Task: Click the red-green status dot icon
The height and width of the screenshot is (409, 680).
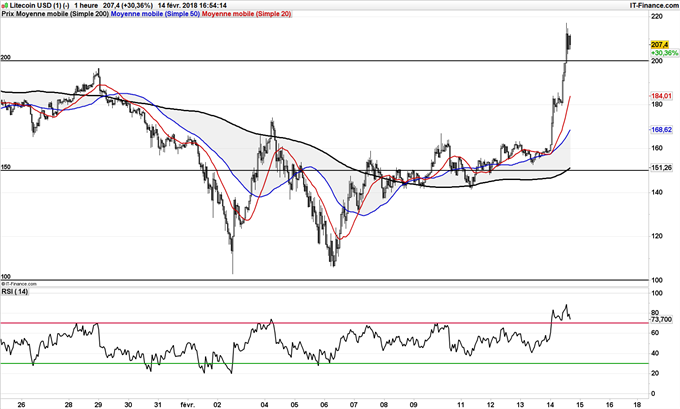Action: 4,6
